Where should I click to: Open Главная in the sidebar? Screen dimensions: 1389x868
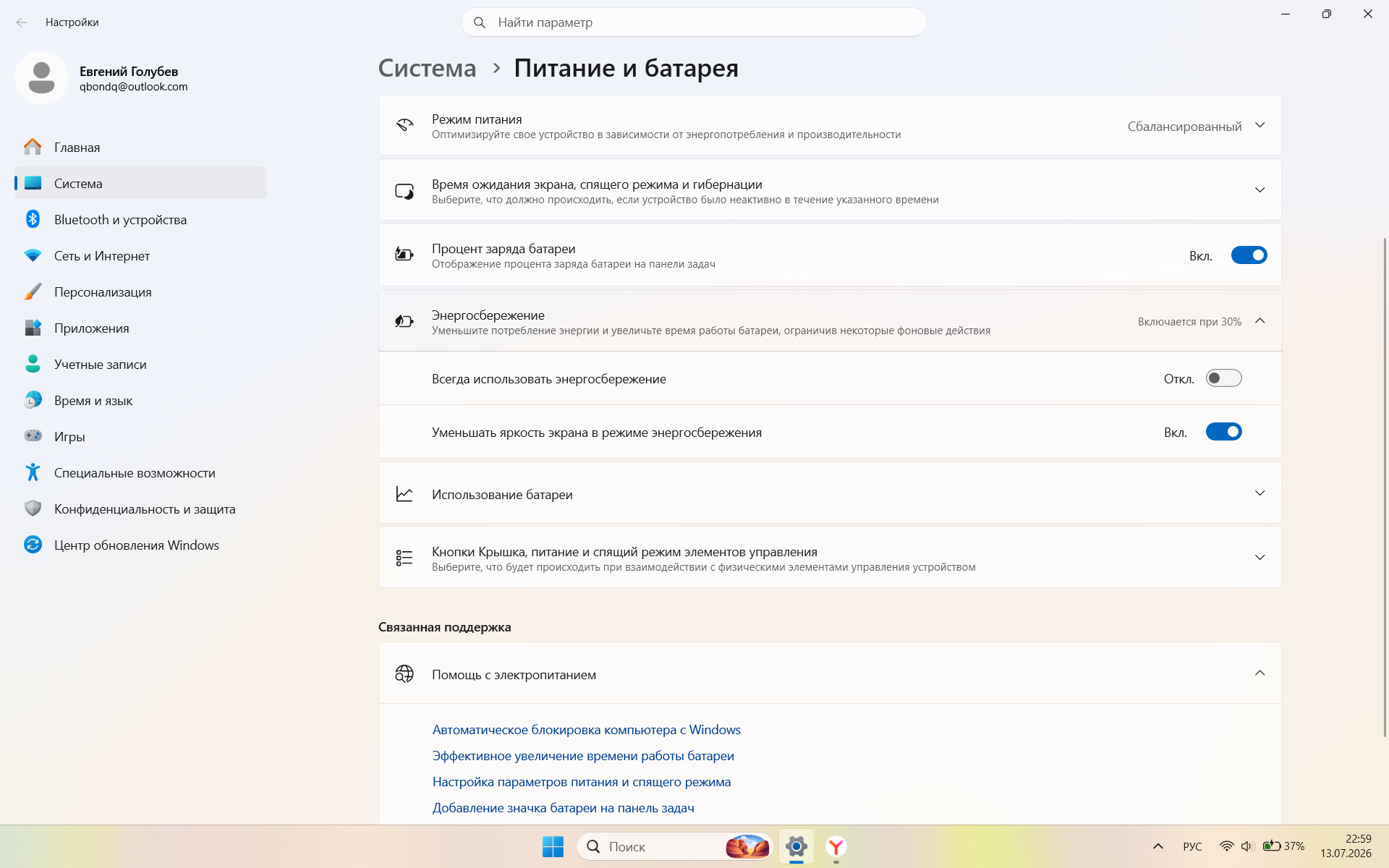[140, 147]
